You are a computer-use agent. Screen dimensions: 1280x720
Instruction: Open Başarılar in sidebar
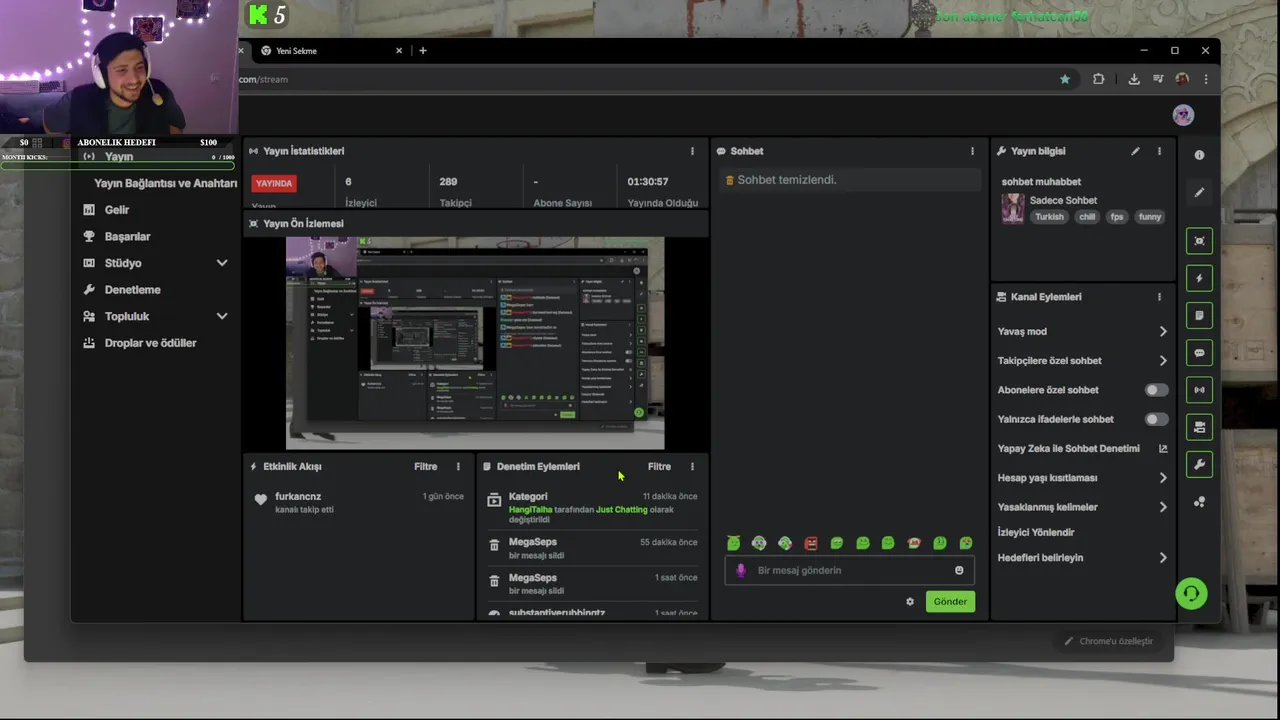click(x=127, y=237)
